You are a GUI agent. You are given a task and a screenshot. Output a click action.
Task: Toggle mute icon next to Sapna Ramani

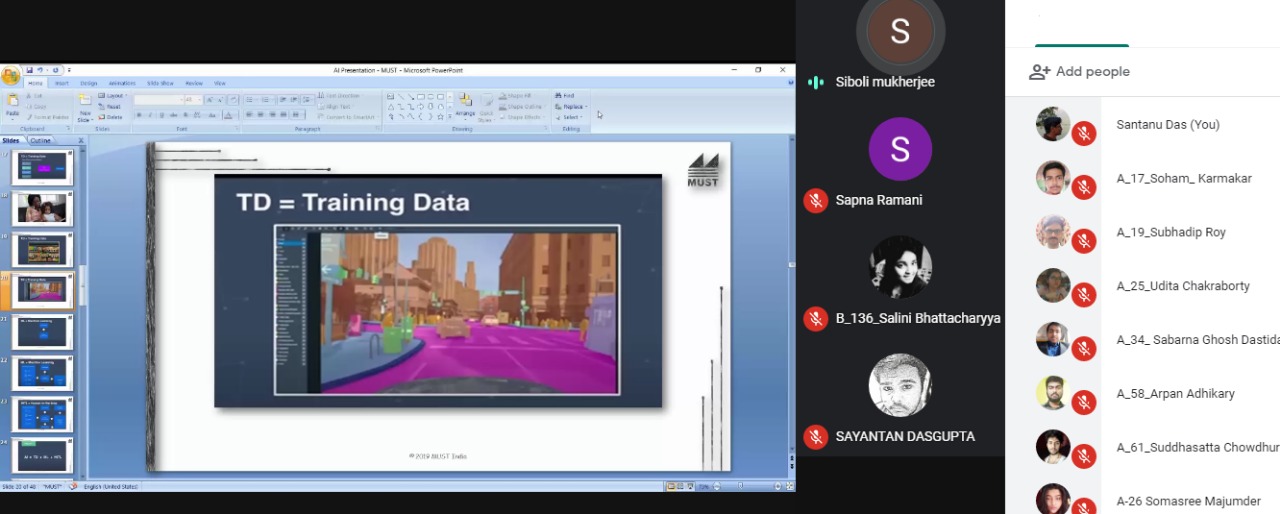(x=816, y=201)
